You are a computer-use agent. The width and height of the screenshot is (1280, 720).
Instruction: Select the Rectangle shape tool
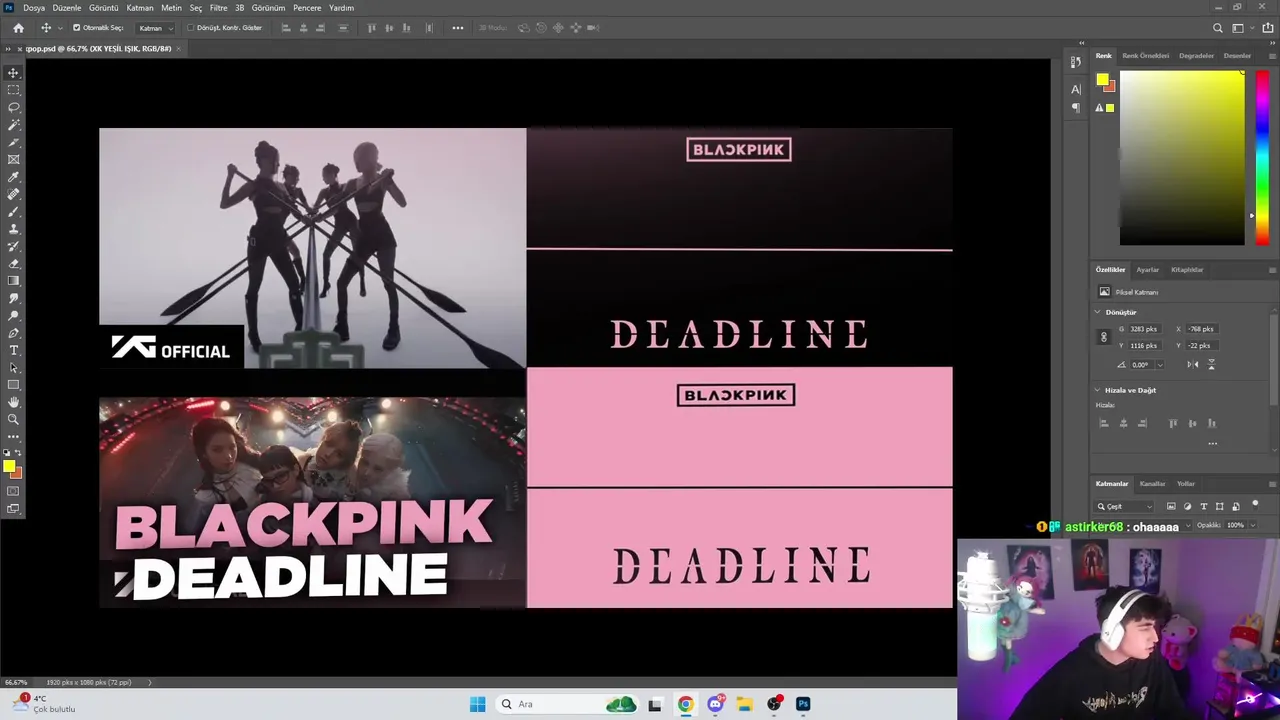click(x=13, y=385)
